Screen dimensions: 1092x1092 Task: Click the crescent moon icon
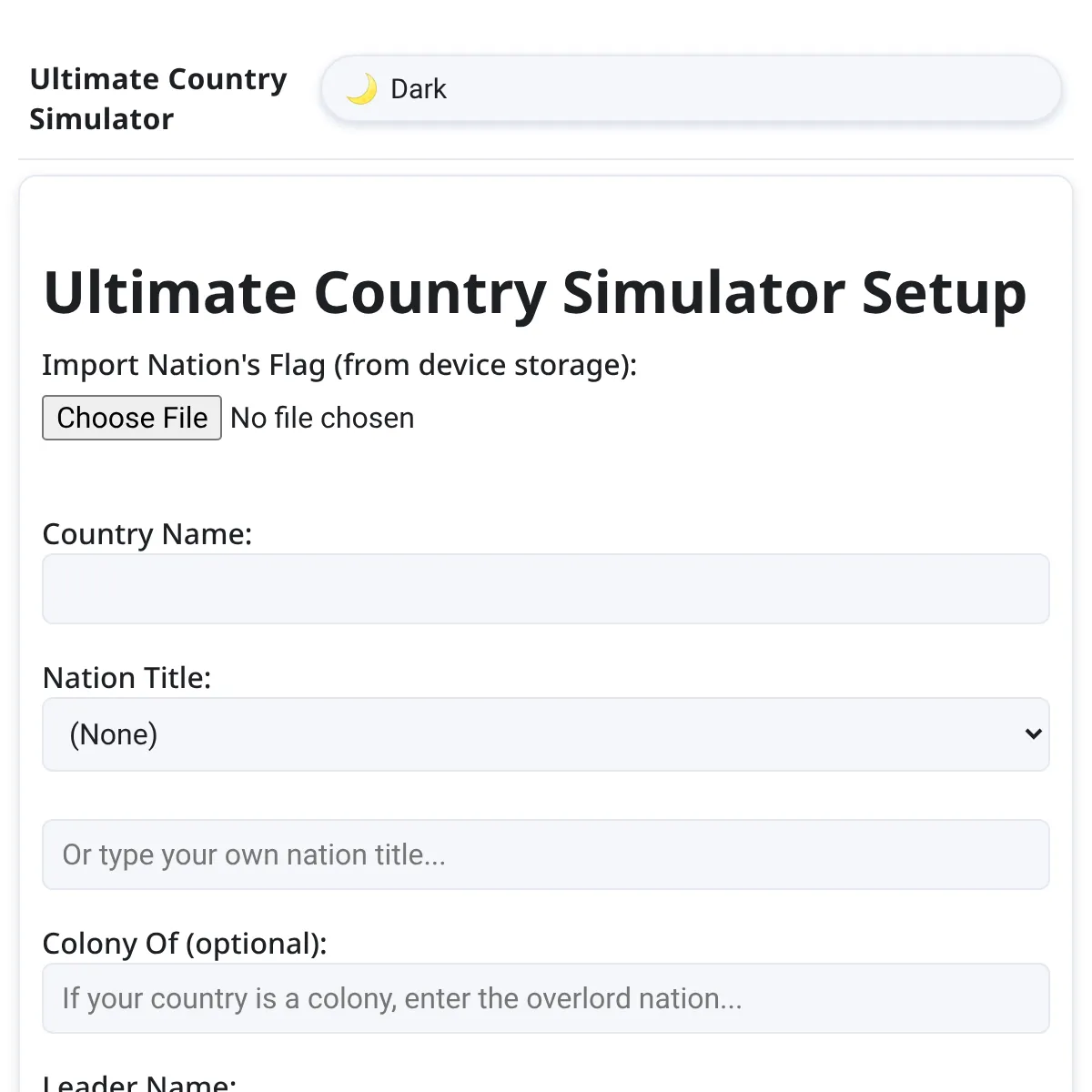pos(361,89)
